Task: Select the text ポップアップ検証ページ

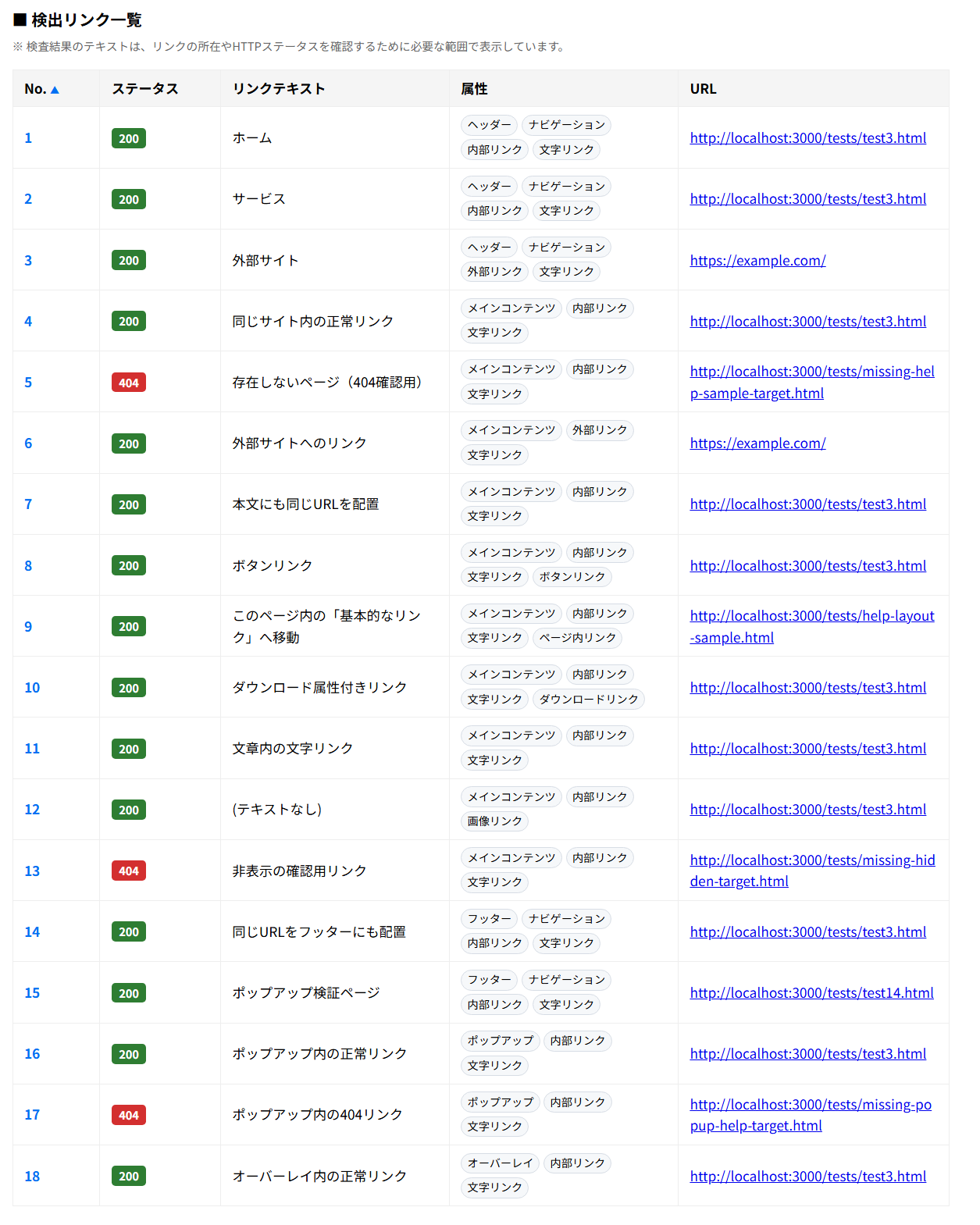Action: click(x=306, y=993)
